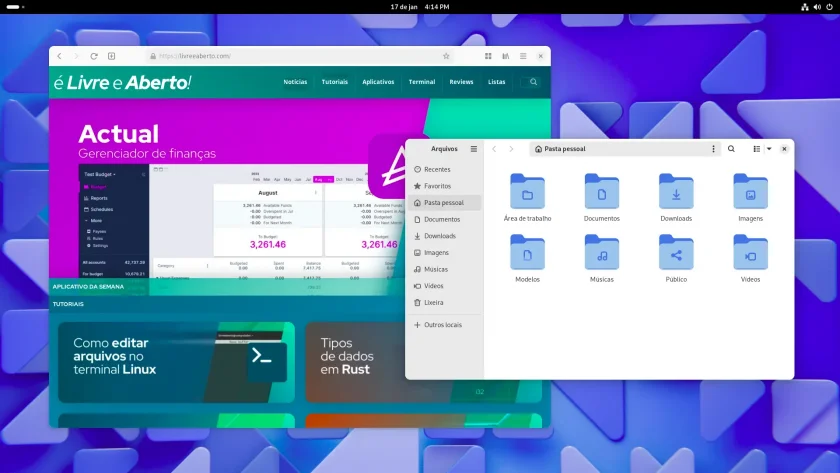Select Documentos in the sidebar
This screenshot has width=840, height=473.
pyautogui.click(x=445, y=219)
